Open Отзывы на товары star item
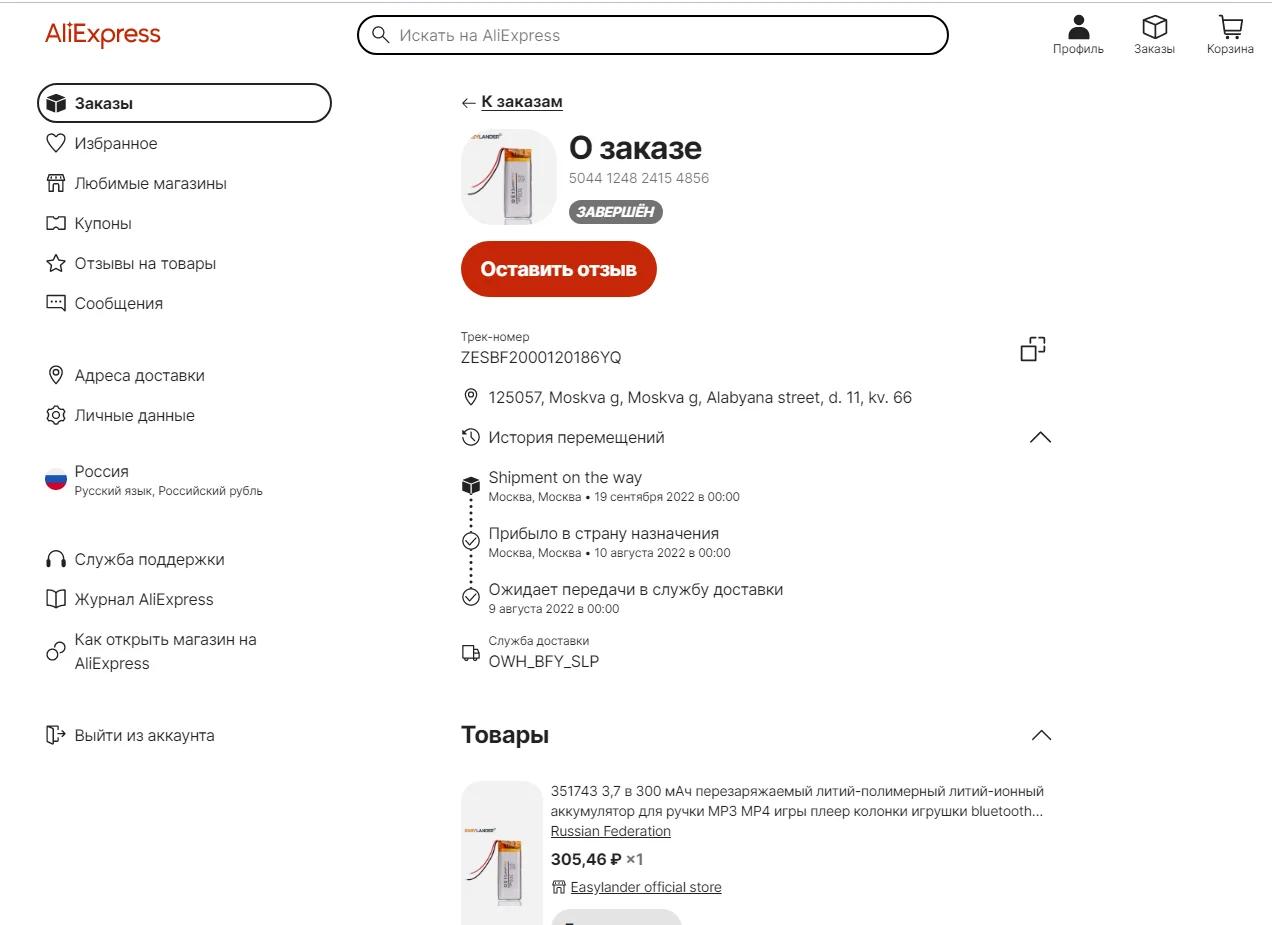 131,264
